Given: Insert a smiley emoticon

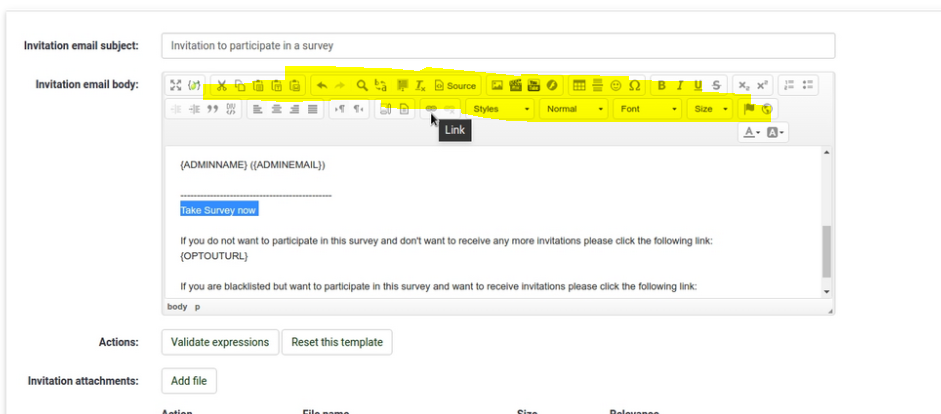Looking at the screenshot, I should [x=616, y=85].
